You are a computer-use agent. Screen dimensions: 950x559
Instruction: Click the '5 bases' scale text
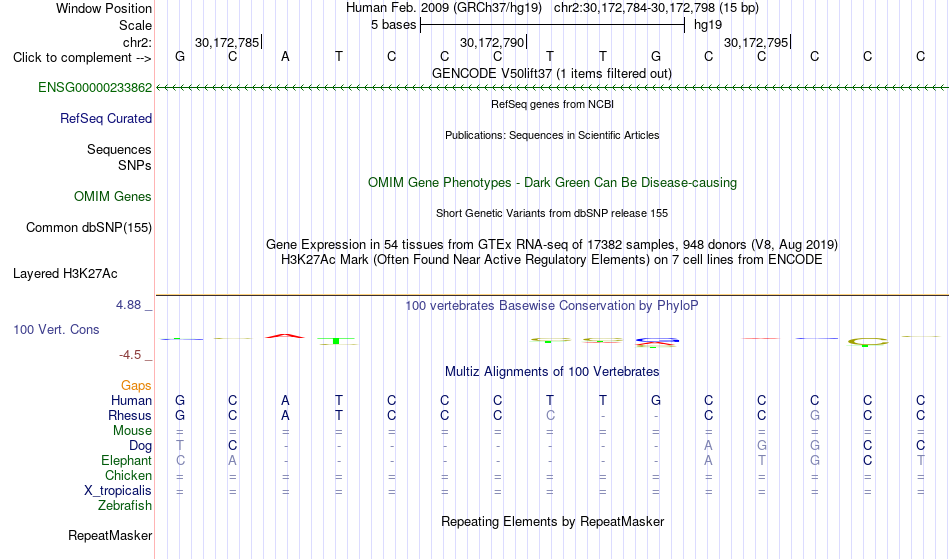pos(393,25)
